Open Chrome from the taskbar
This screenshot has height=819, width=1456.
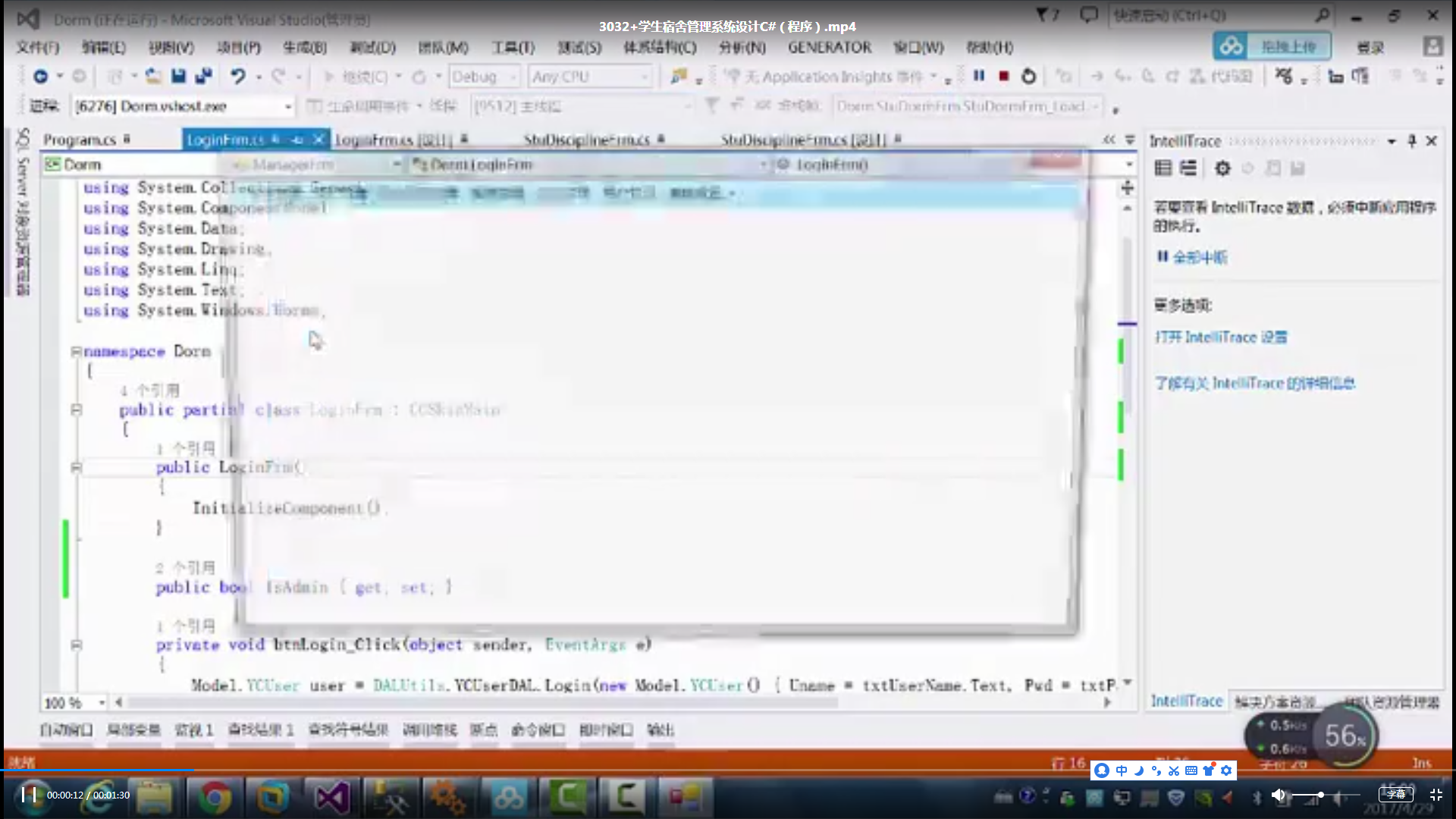click(x=215, y=798)
